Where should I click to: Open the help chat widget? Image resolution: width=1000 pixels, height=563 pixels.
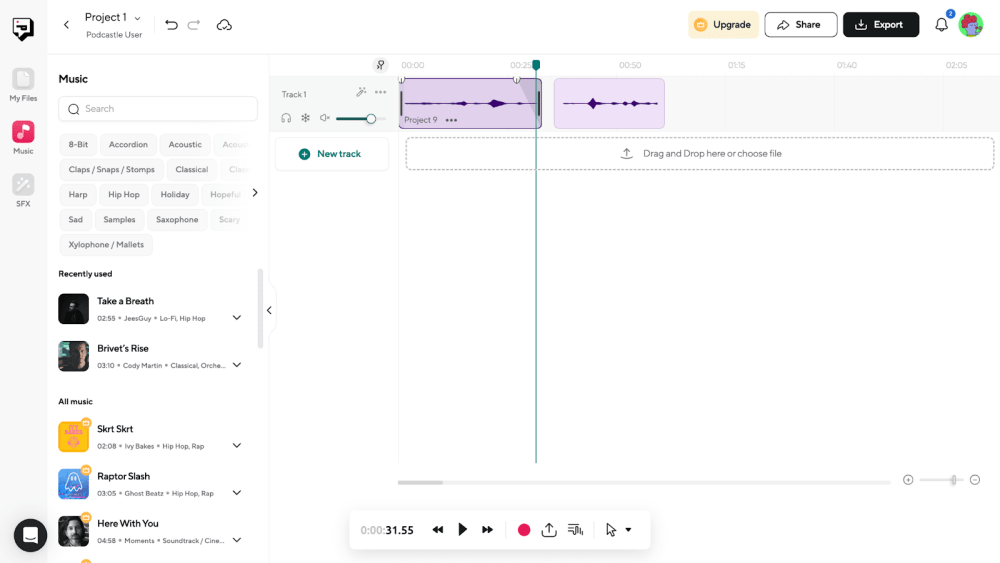click(x=30, y=535)
